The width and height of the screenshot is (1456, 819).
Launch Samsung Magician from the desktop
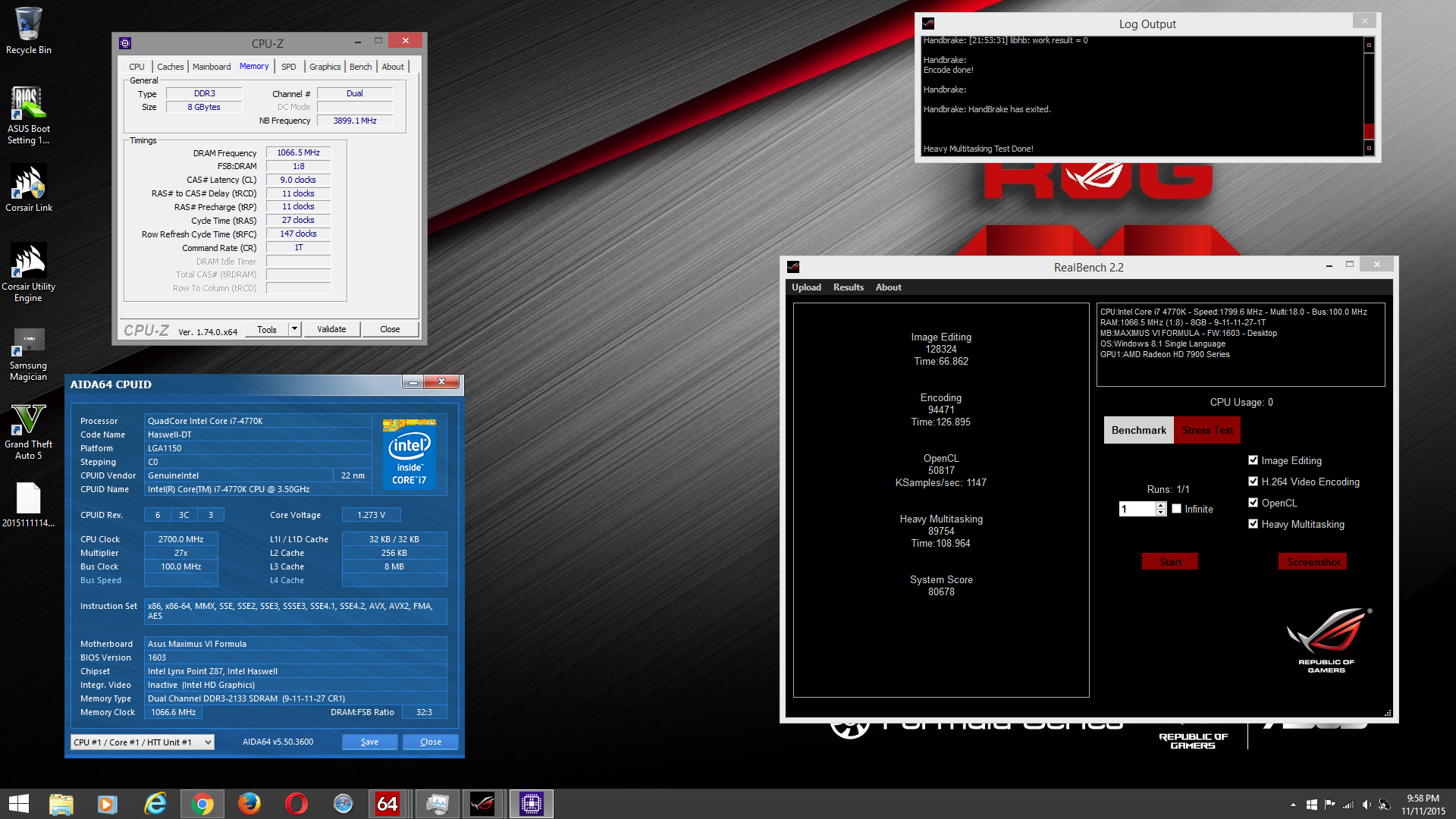click(29, 354)
